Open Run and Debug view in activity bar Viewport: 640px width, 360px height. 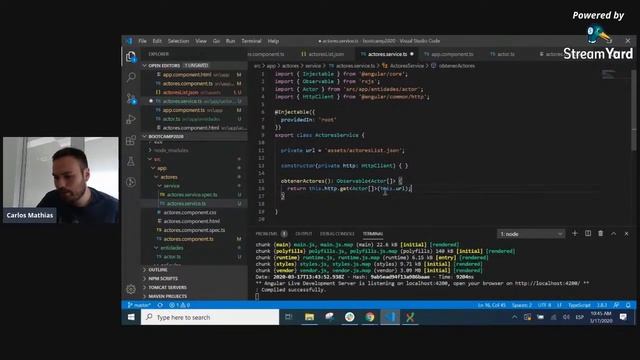point(131,119)
